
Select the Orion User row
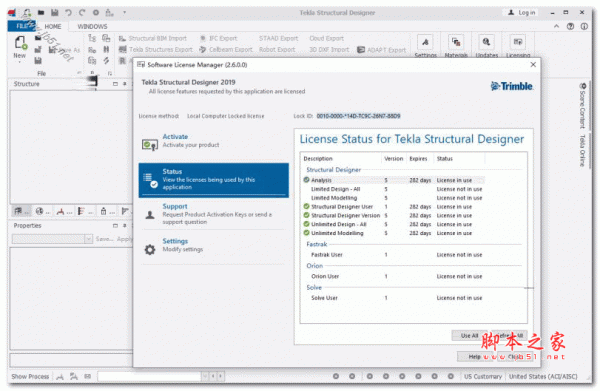(x=393, y=276)
